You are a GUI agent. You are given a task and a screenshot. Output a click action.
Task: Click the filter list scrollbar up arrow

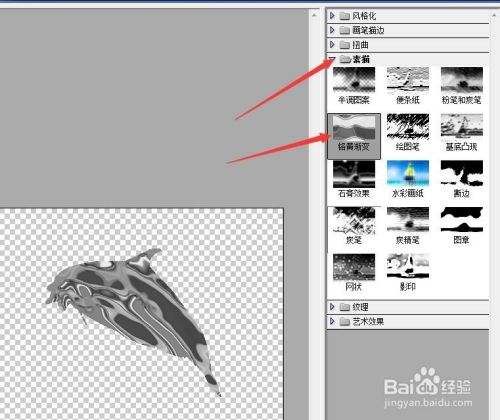[x=494, y=15]
